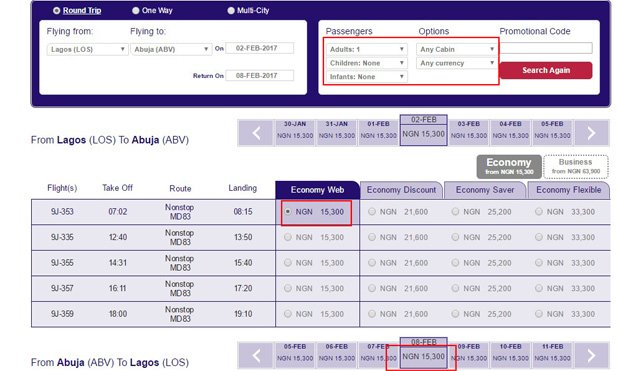Go to later outbound dates arrow
The width and height of the screenshot is (618, 371).
click(592, 133)
